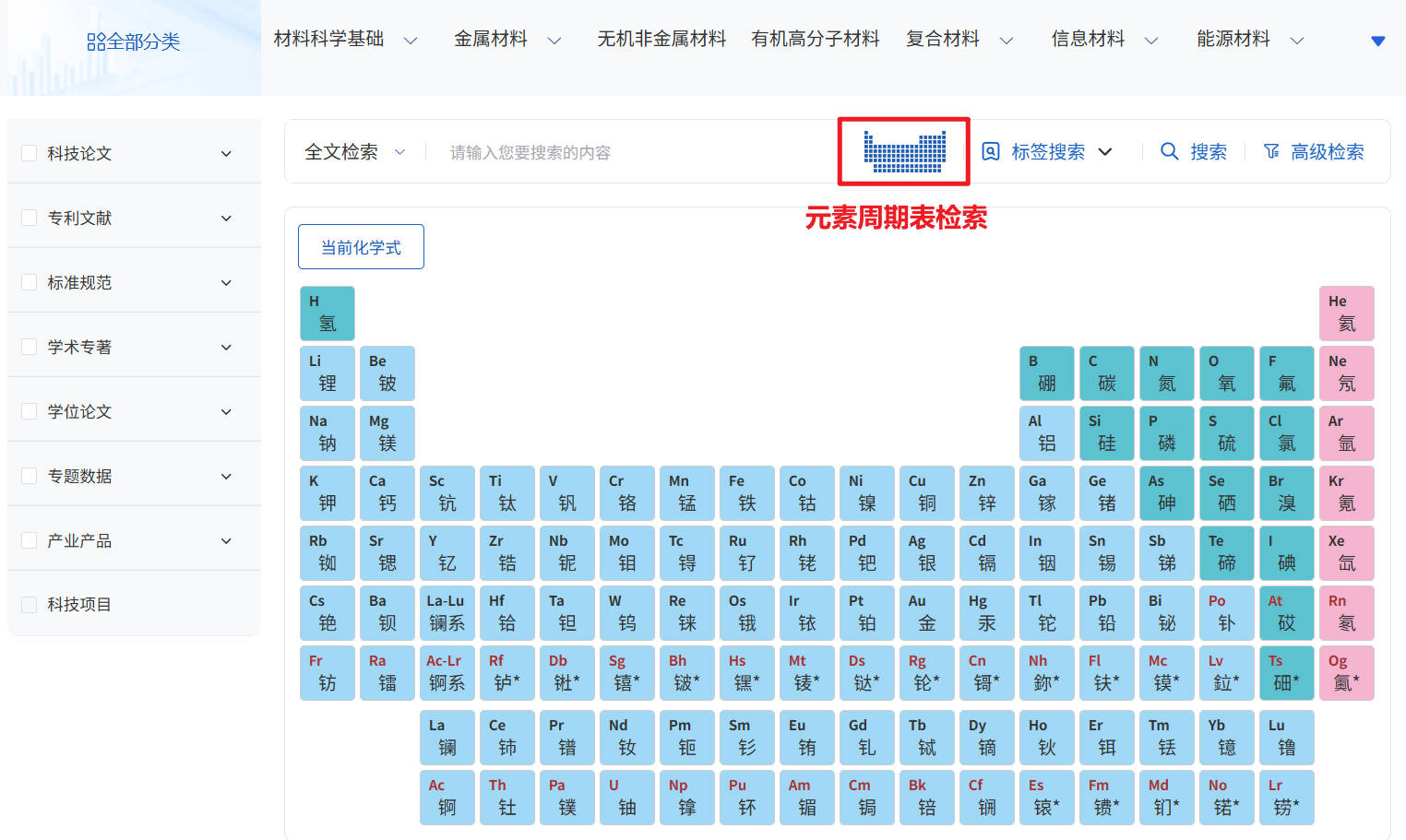Image resolution: width=1406 pixels, height=840 pixels.
Task: Select the Hydrogen (H) element tile
Action: pyautogui.click(x=327, y=313)
